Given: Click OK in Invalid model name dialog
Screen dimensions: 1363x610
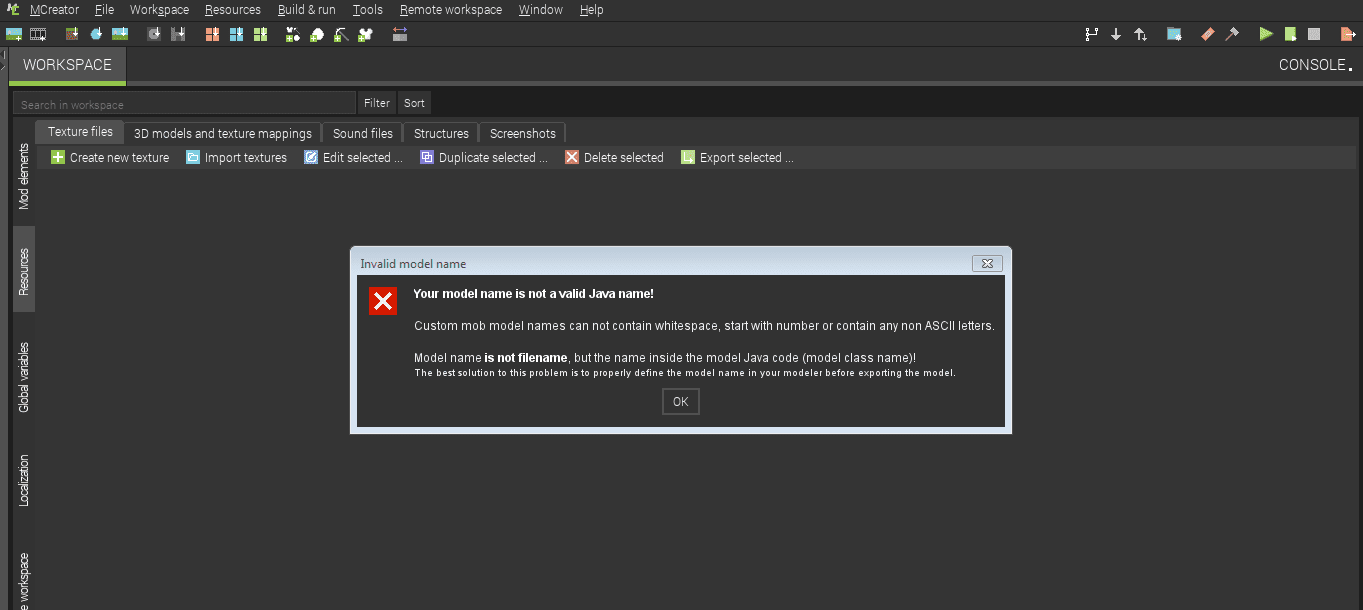Looking at the screenshot, I should click(681, 401).
